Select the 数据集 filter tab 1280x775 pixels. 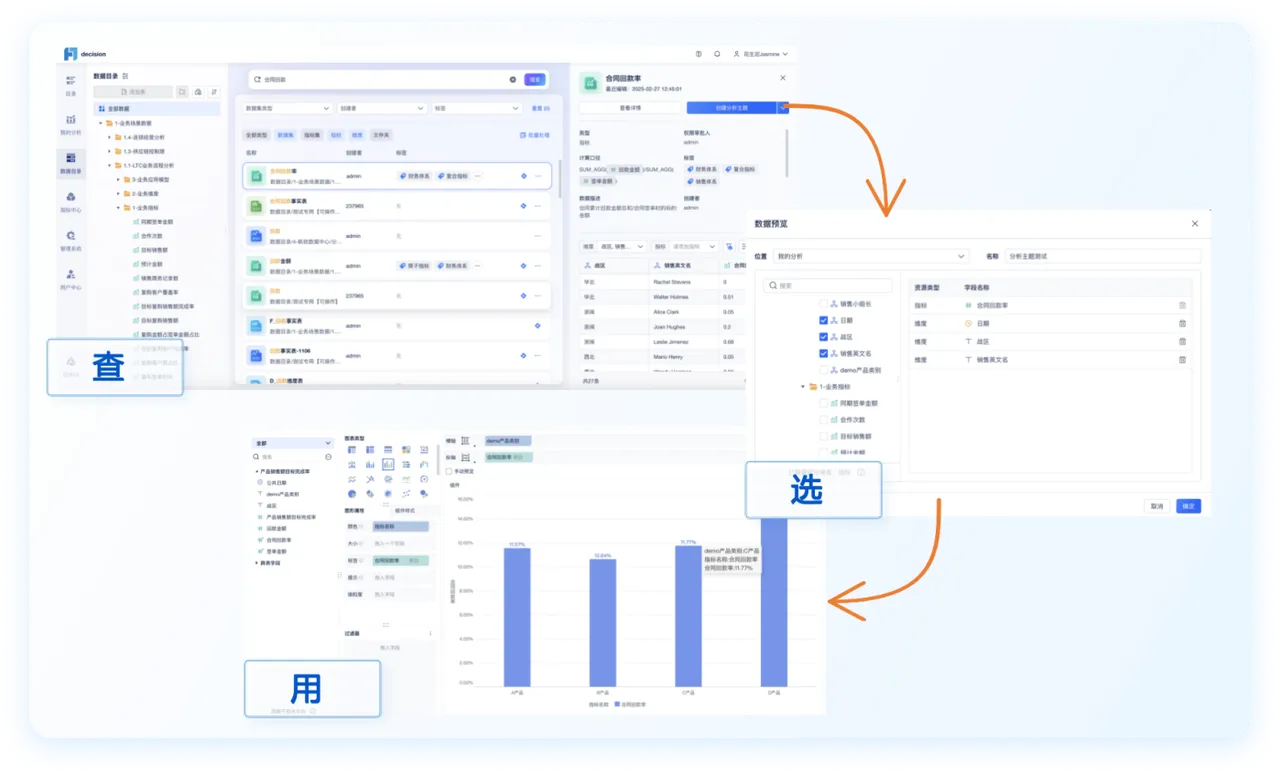pos(286,135)
